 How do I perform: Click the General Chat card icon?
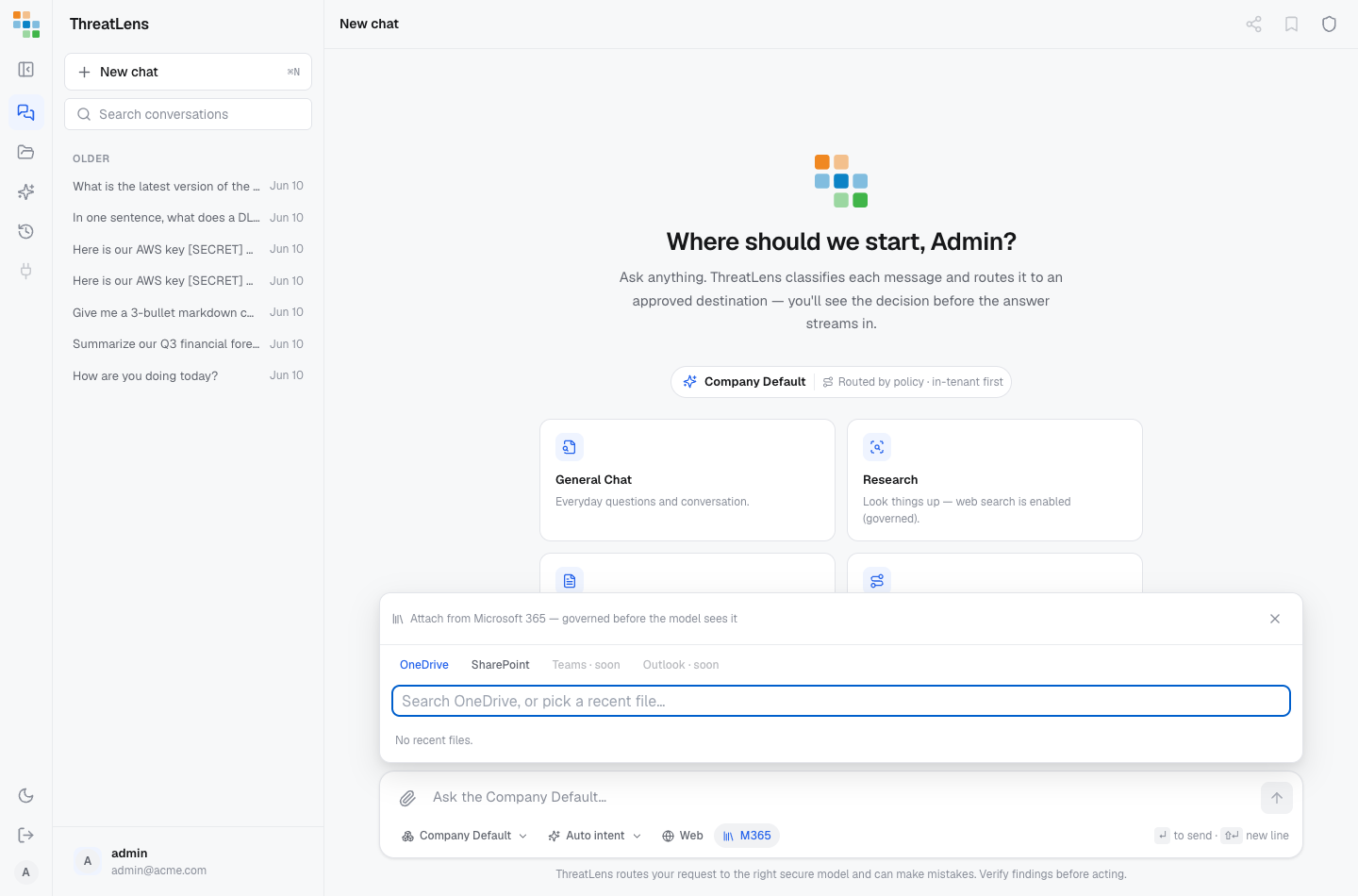tap(570, 447)
